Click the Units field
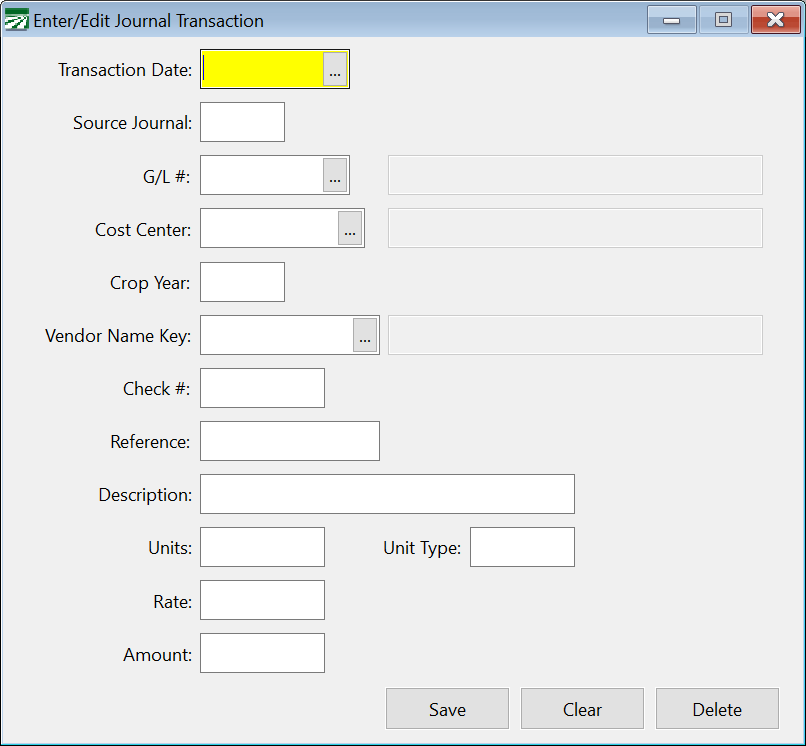This screenshot has width=806, height=746. [x=262, y=547]
